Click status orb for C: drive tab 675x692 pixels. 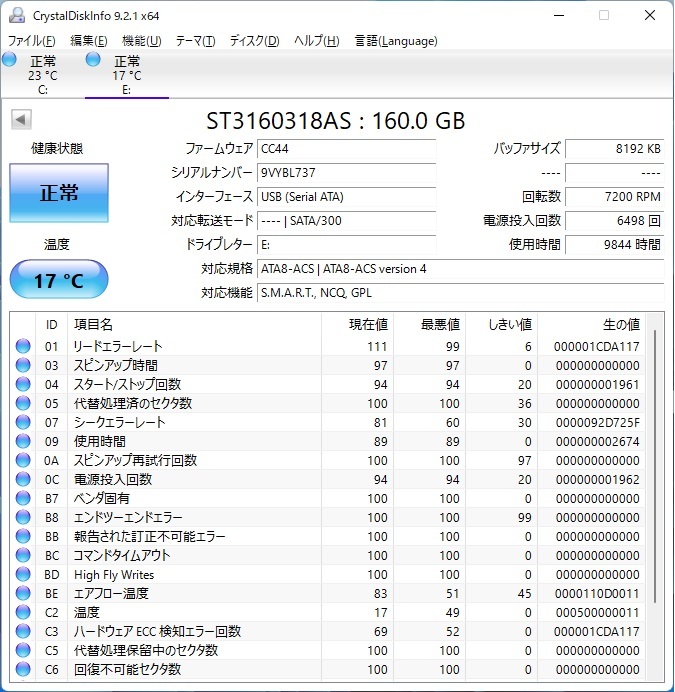(x=10, y=61)
